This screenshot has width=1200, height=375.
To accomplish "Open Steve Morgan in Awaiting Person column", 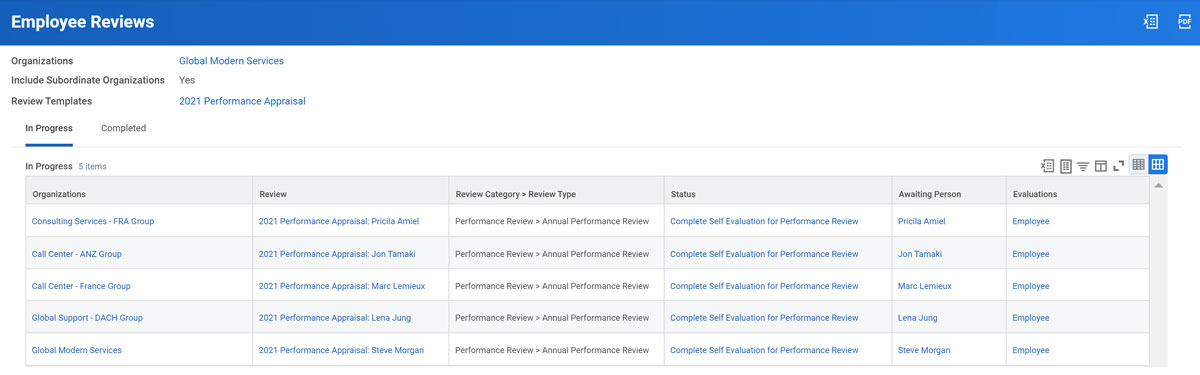I will [x=924, y=350].
